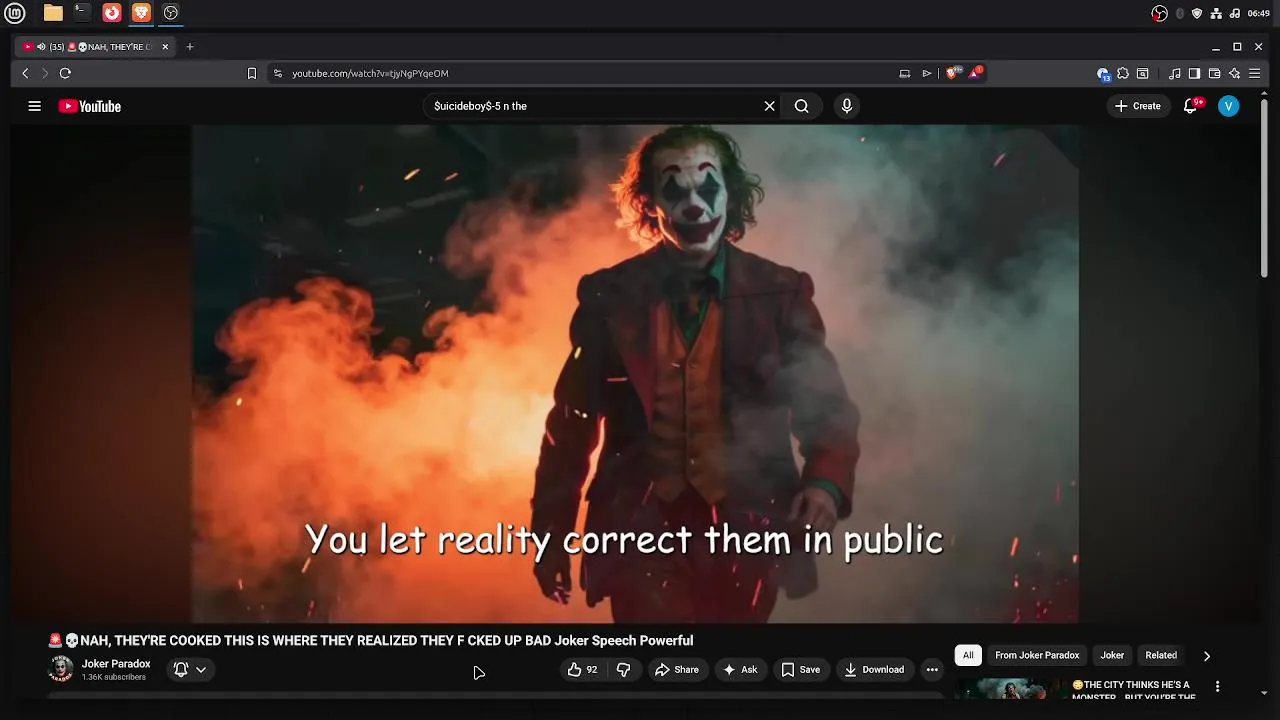This screenshot has width=1280, height=720.
Task: Dislike the video with thumbs down
Action: [x=624, y=670]
